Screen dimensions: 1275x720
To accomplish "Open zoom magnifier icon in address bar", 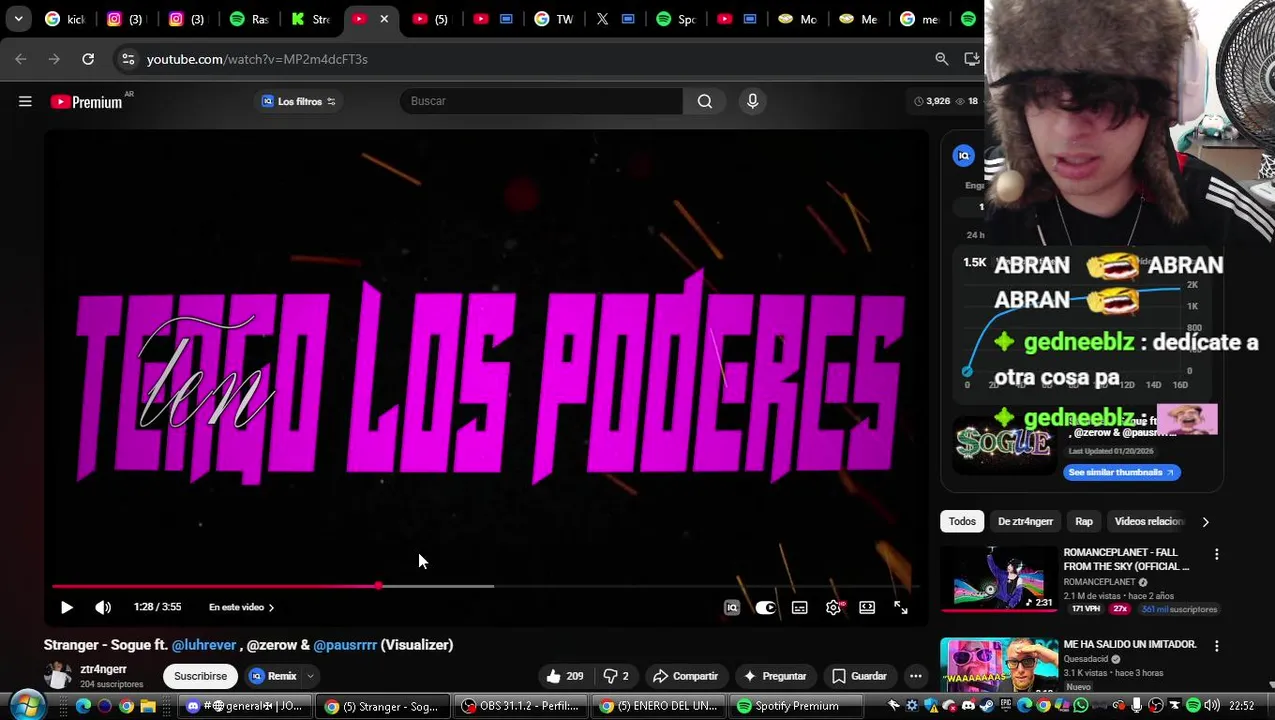I will point(941,59).
